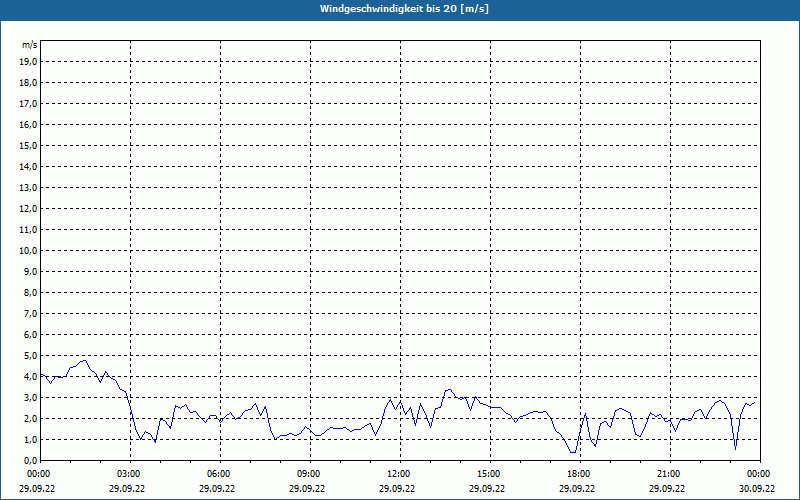Pick the '5,0' y-axis label
The width and height of the screenshot is (800, 500).
[30, 356]
